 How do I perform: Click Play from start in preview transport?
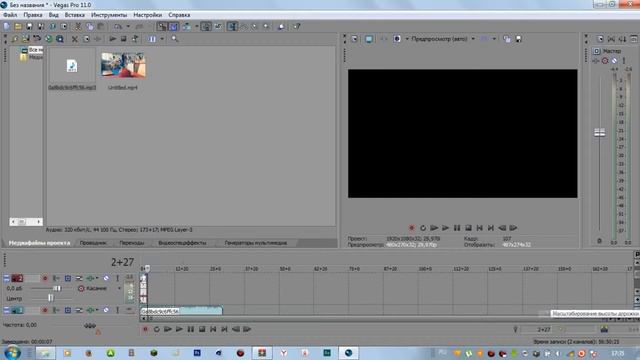(x=434, y=228)
